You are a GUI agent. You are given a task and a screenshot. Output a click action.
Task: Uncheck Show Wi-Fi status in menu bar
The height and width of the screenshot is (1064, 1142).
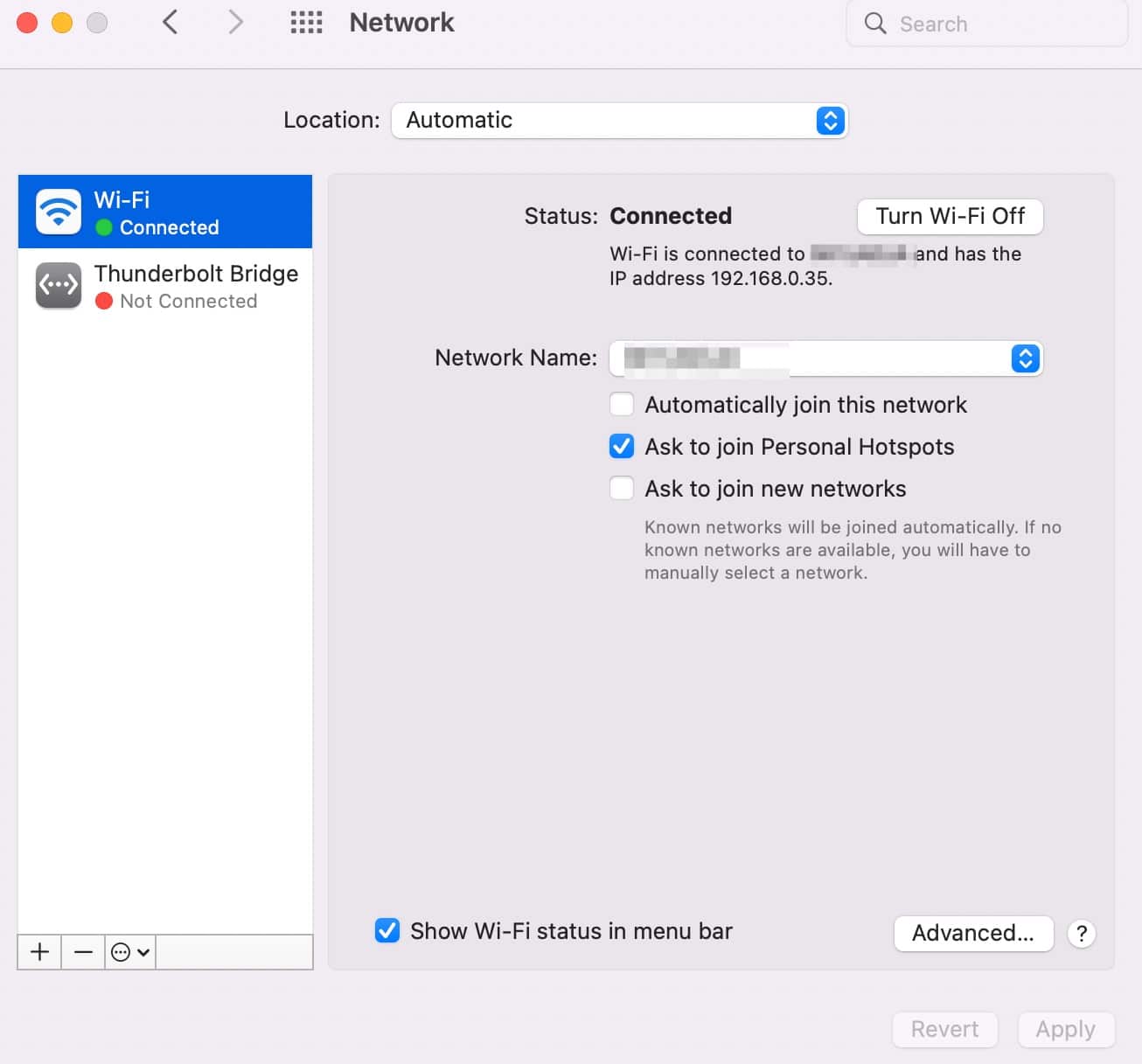tap(387, 930)
